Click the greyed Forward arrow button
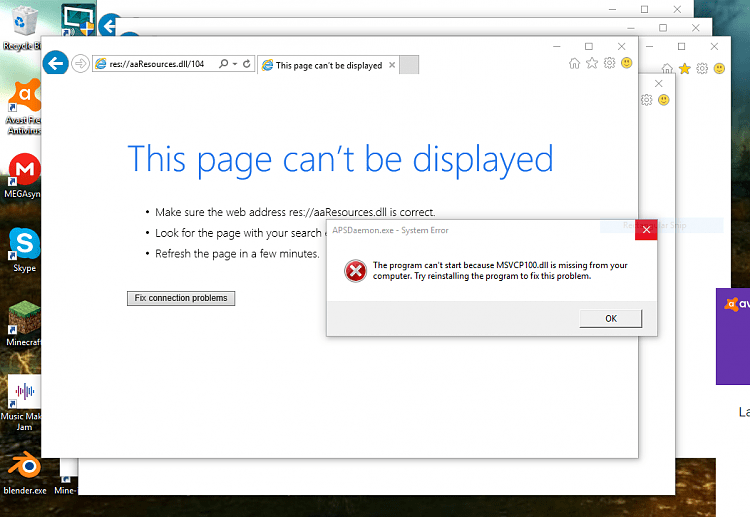Viewport: 750px width, 517px height. pos(81,64)
